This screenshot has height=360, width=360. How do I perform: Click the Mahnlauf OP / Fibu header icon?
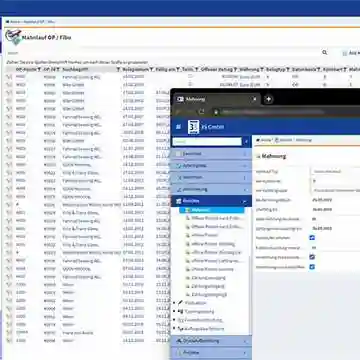[x=13, y=36]
